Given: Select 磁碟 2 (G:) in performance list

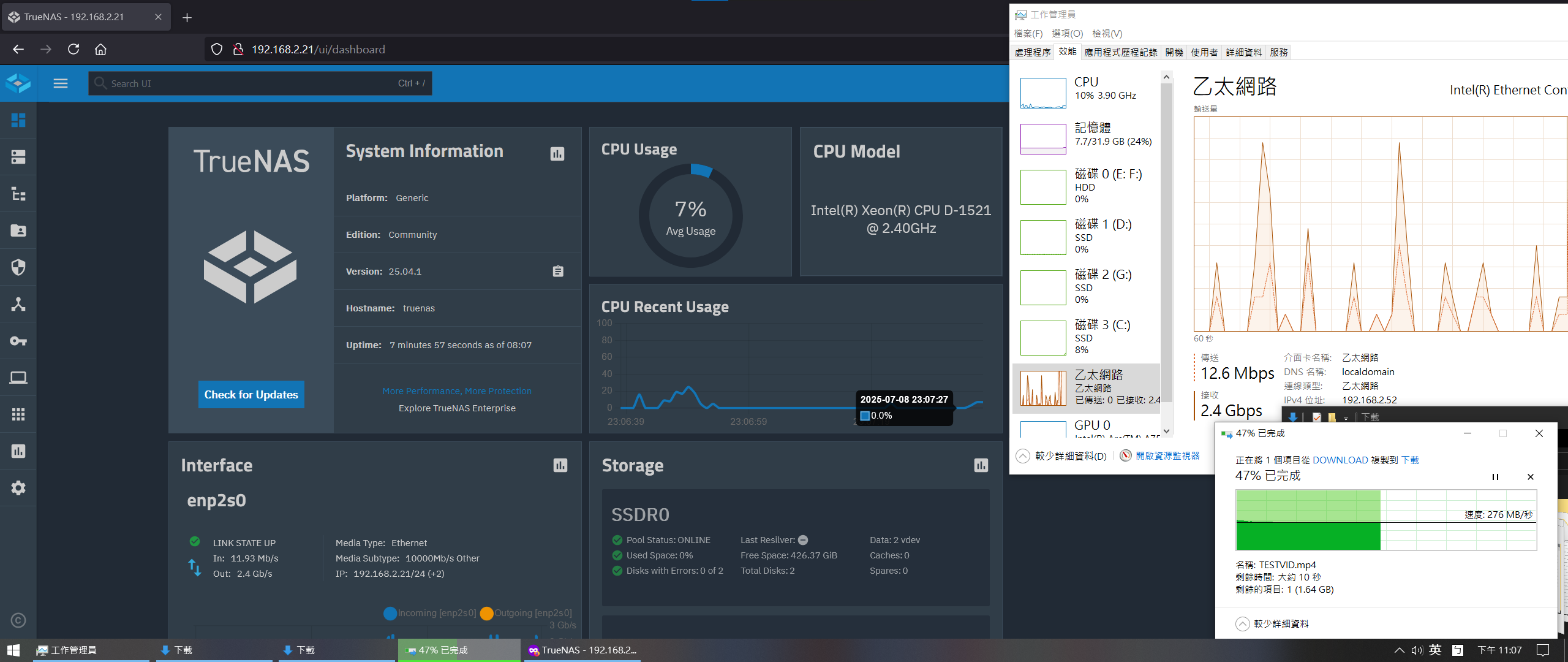Looking at the screenshot, I should click(1087, 287).
